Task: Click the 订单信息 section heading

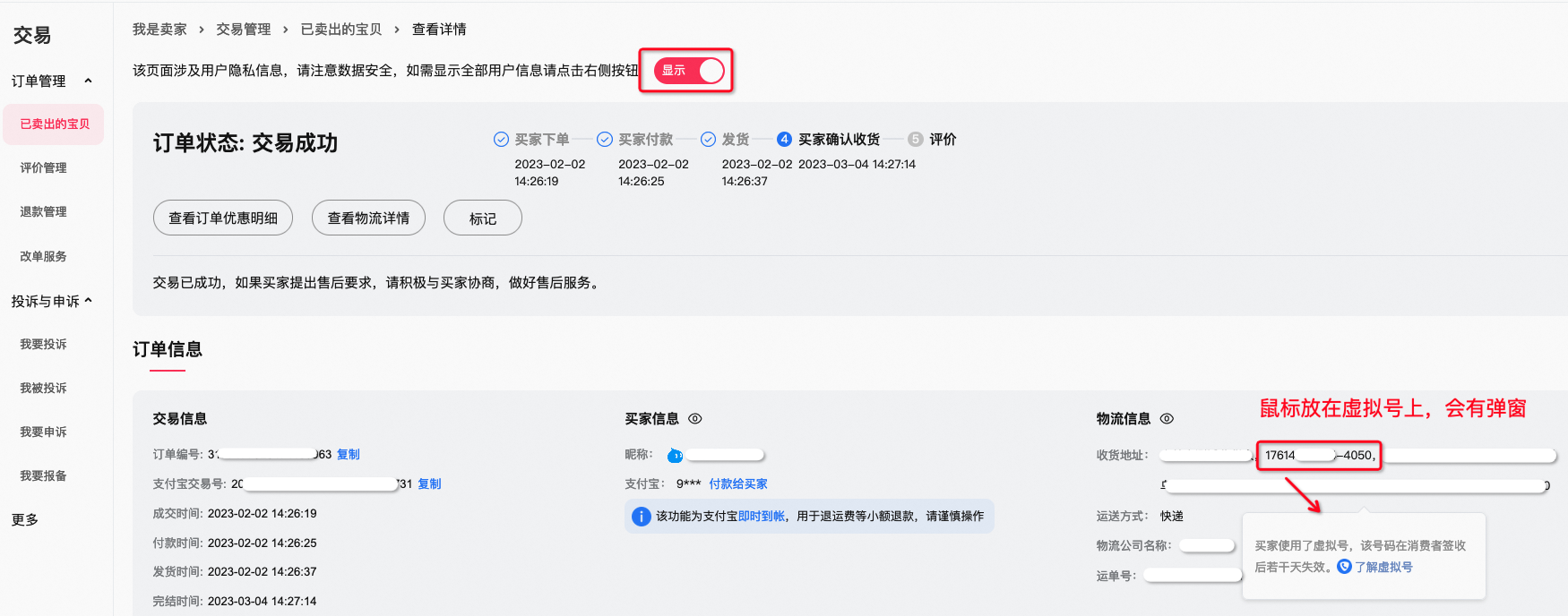Action: click(x=168, y=349)
